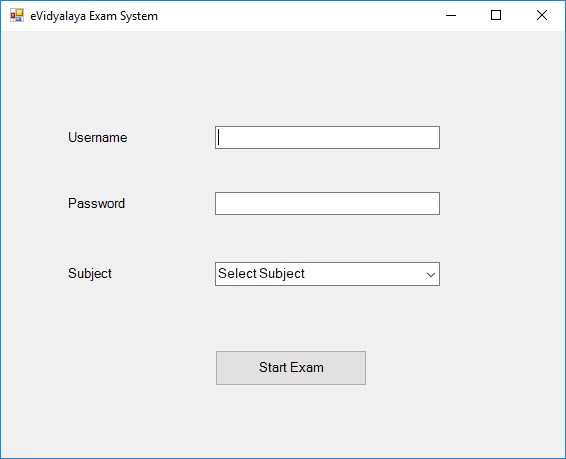The height and width of the screenshot is (459, 566).
Task: Close the eVidyalaya Exam System window
Action: tap(541, 16)
